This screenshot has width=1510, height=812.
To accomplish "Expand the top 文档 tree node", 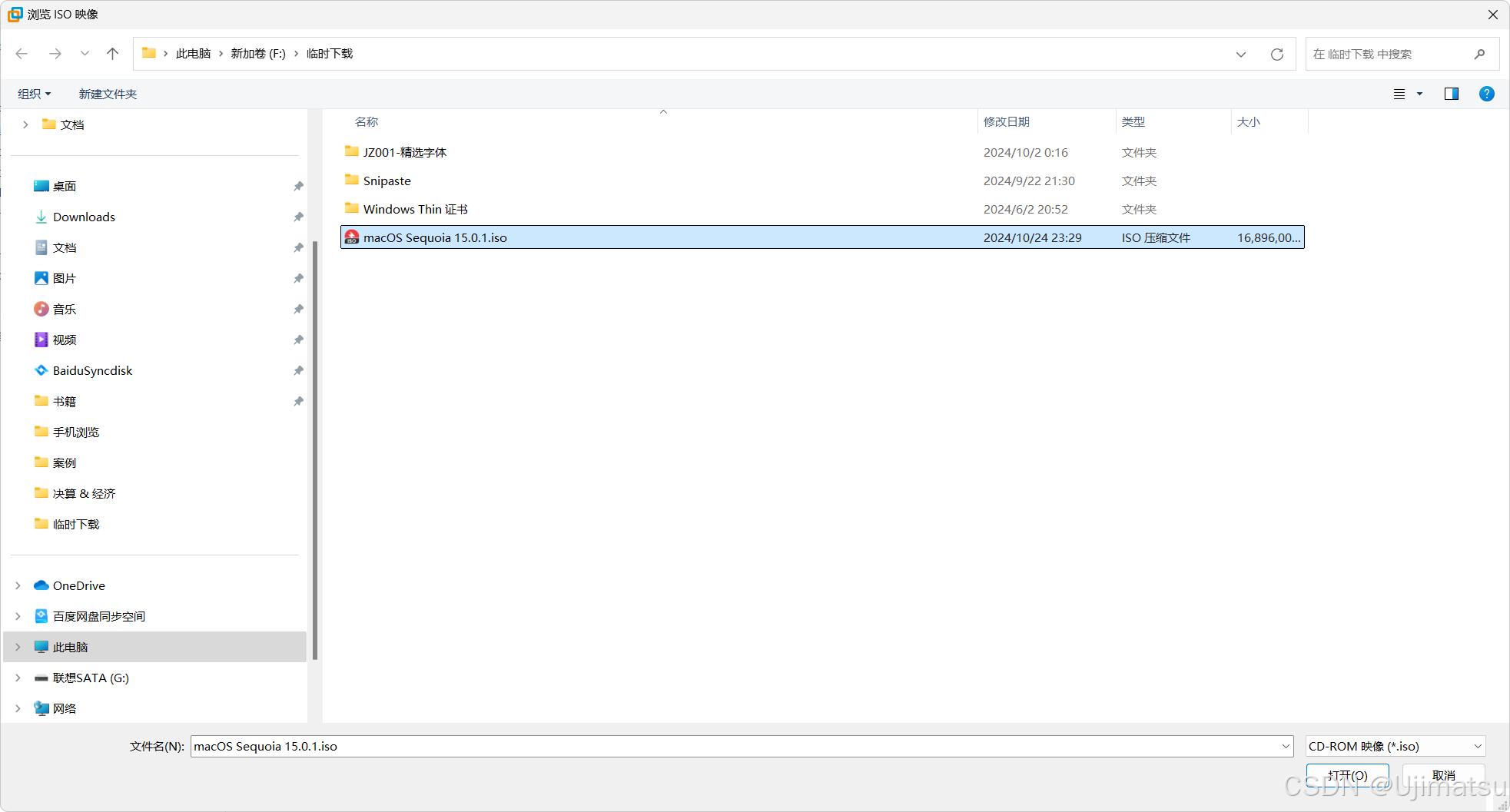I will (x=25, y=124).
